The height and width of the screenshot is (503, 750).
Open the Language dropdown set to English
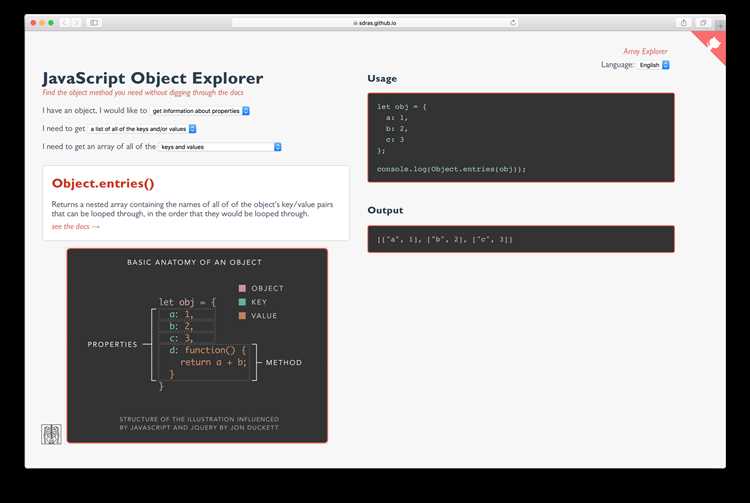pos(654,65)
